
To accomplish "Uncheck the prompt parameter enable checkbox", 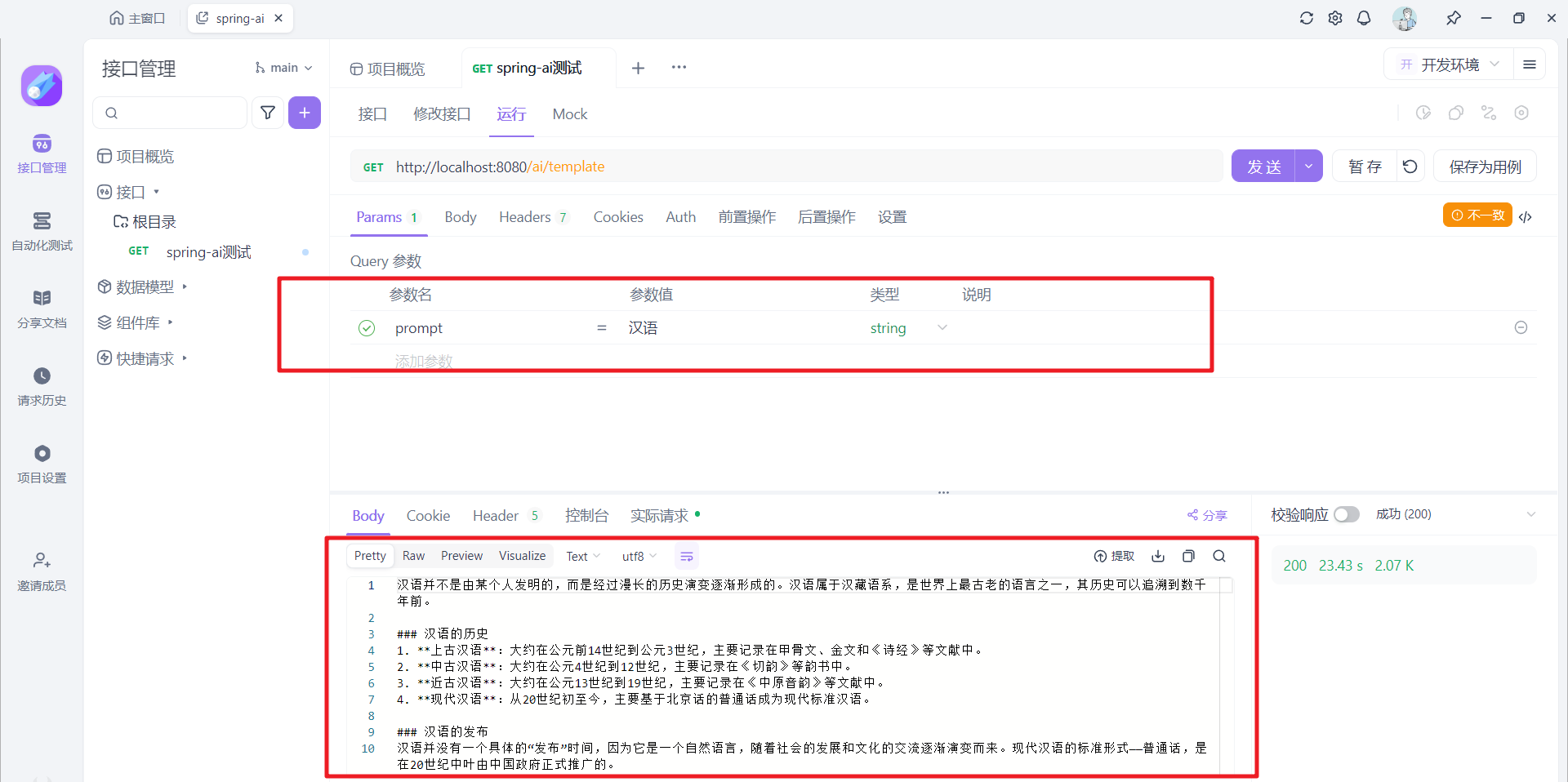I will click(367, 328).
